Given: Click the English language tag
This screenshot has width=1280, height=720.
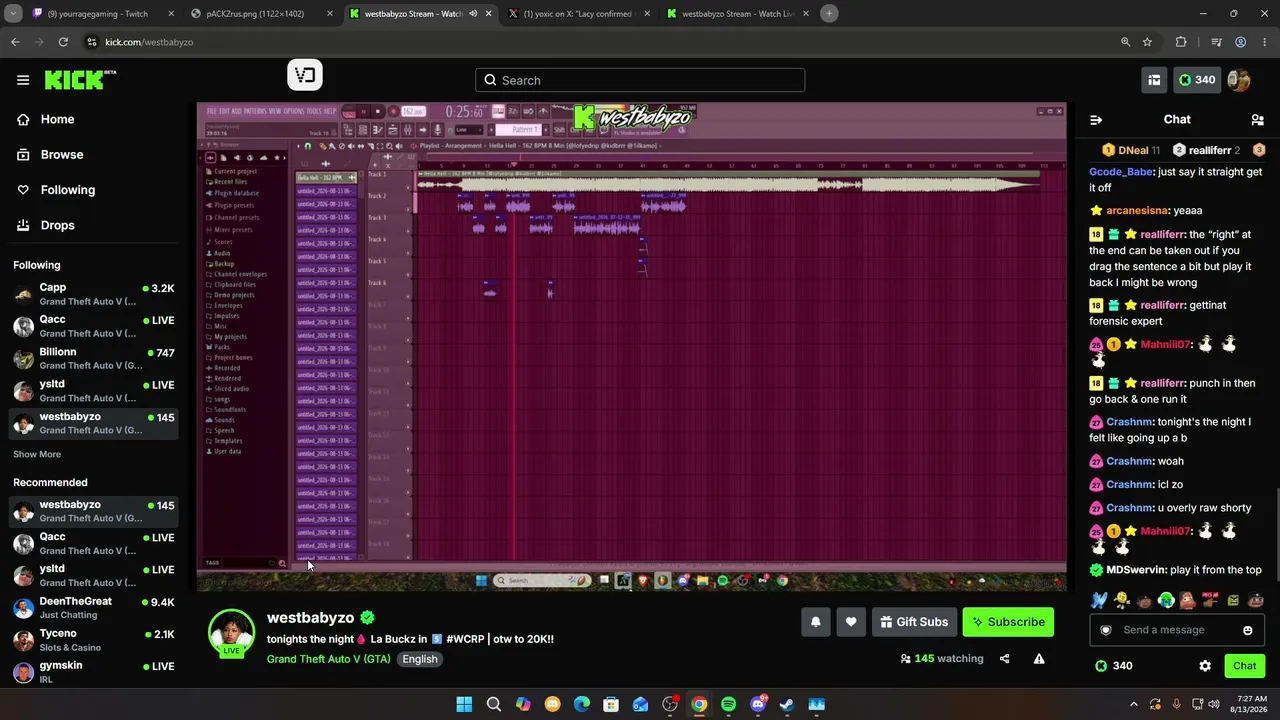Looking at the screenshot, I should [x=420, y=659].
